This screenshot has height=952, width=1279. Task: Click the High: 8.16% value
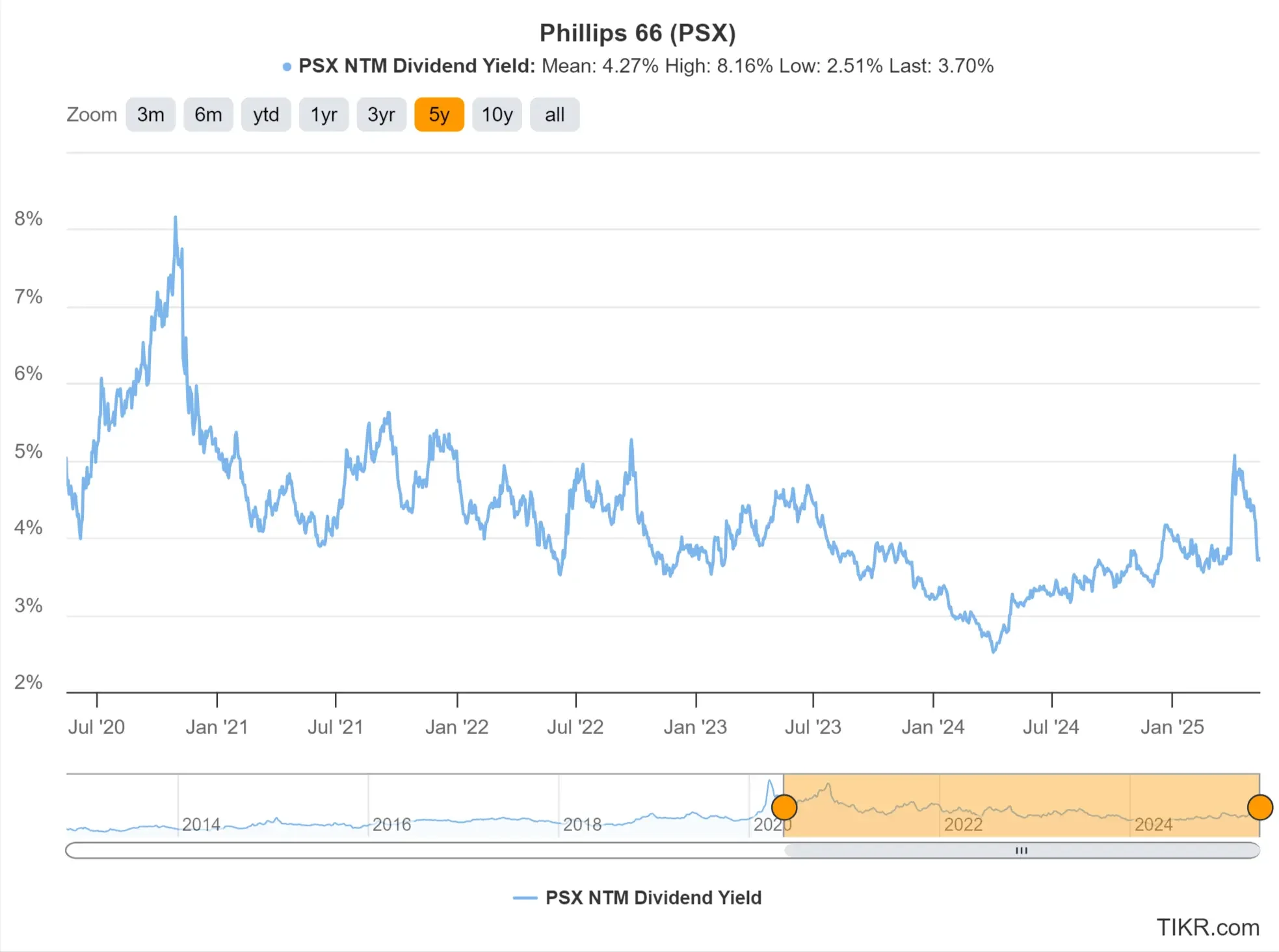pyautogui.click(x=719, y=66)
